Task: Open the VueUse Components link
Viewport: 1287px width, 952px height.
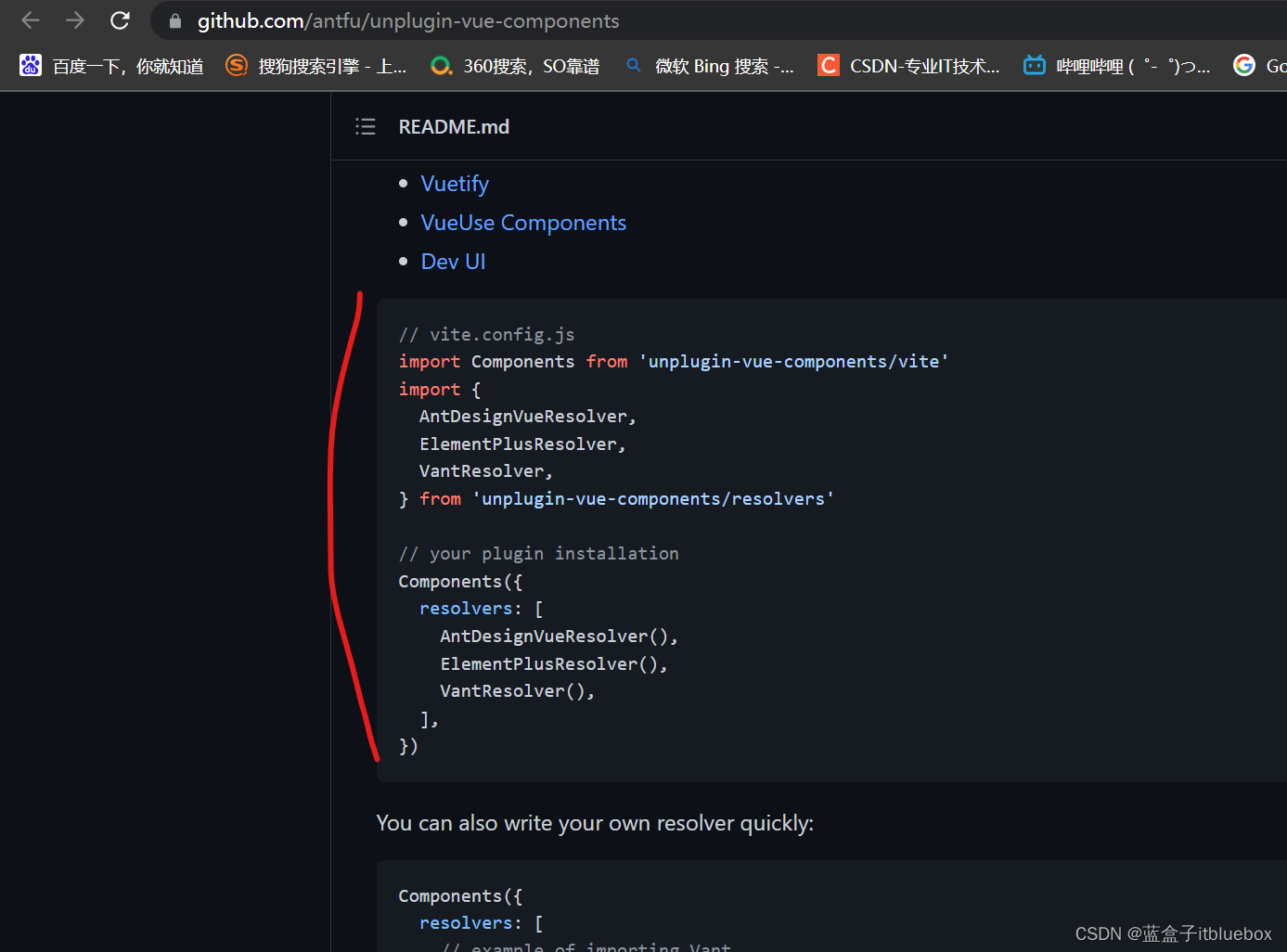Action: click(x=523, y=223)
